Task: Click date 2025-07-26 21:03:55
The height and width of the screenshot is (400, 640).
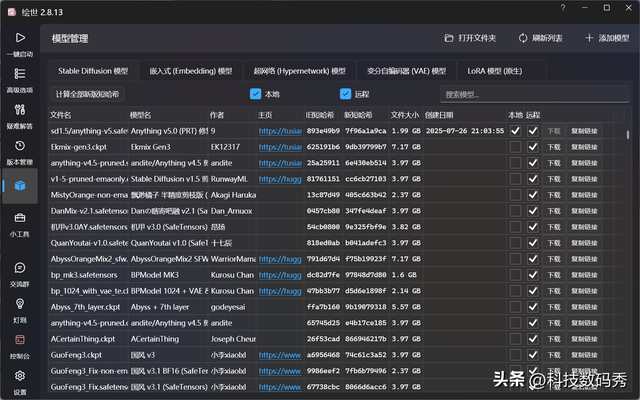Action: 465,131
